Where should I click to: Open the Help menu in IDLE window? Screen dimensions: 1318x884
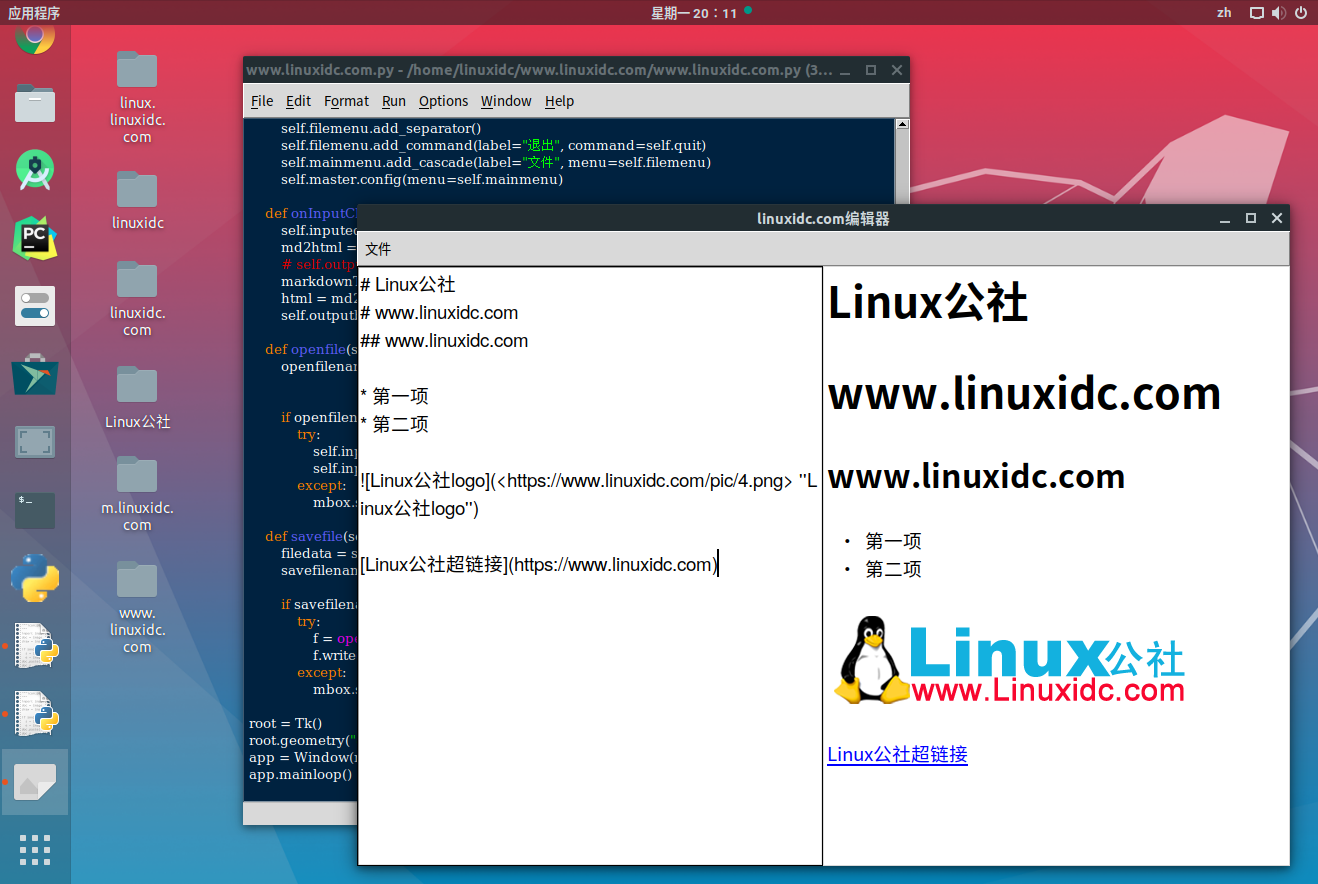tap(559, 101)
